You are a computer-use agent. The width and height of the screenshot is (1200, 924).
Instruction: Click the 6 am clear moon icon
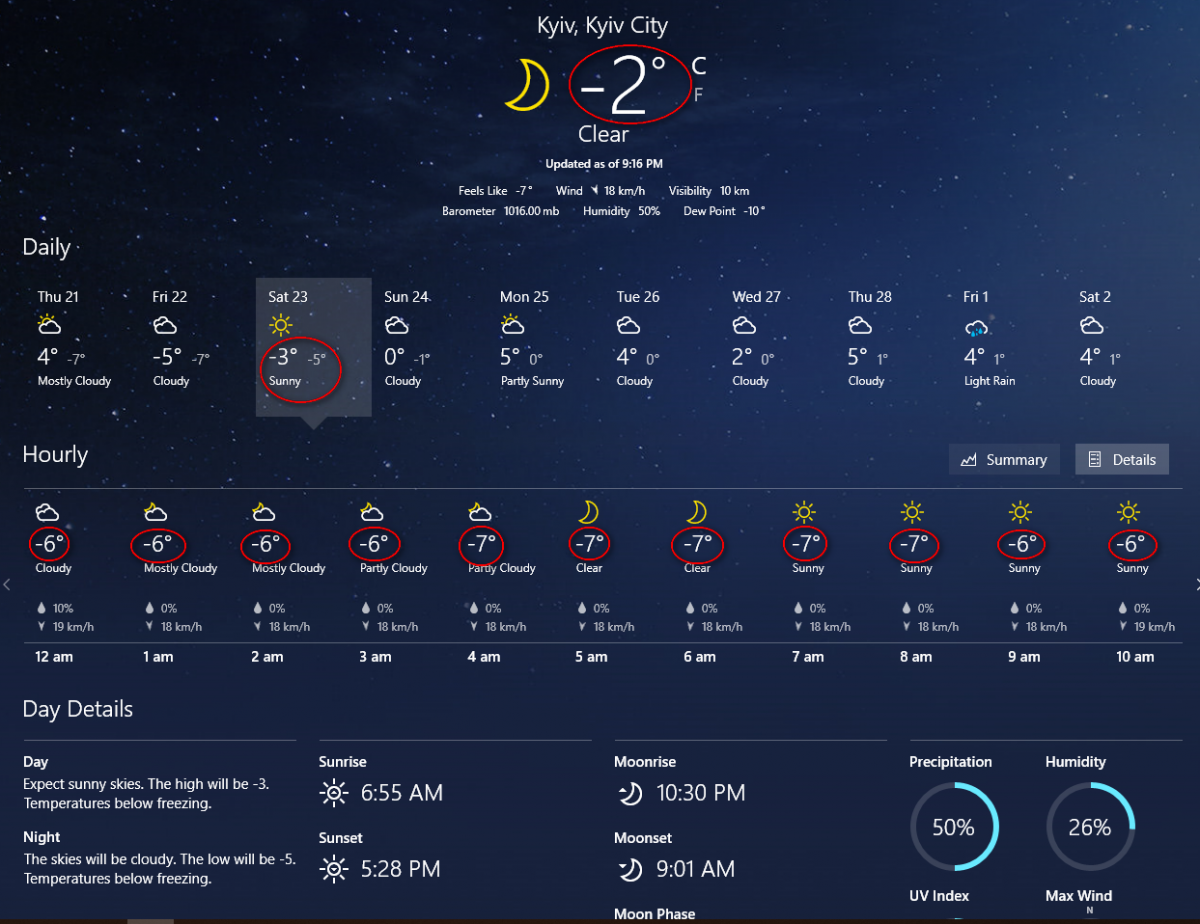pyautogui.click(x=696, y=512)
